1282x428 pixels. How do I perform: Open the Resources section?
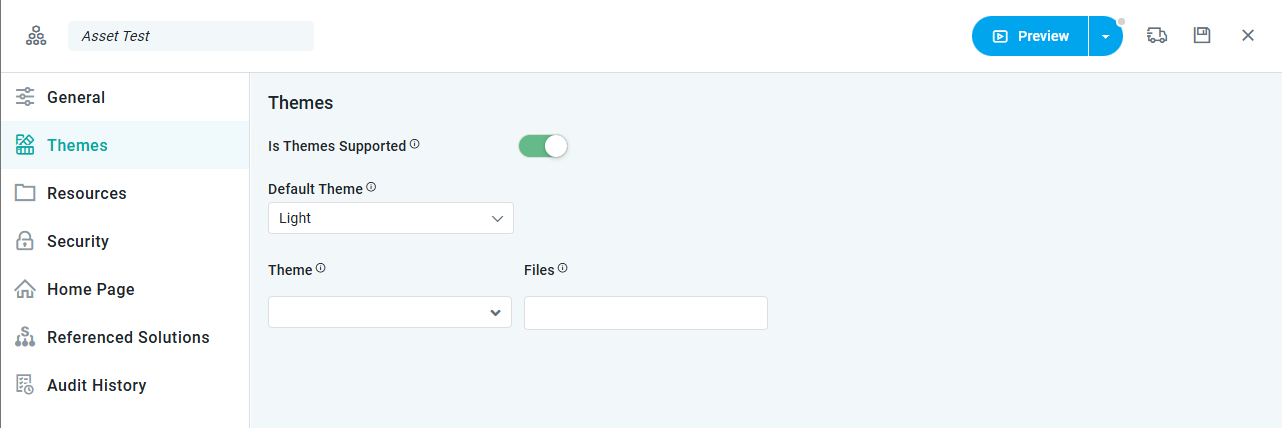point(86,193)
